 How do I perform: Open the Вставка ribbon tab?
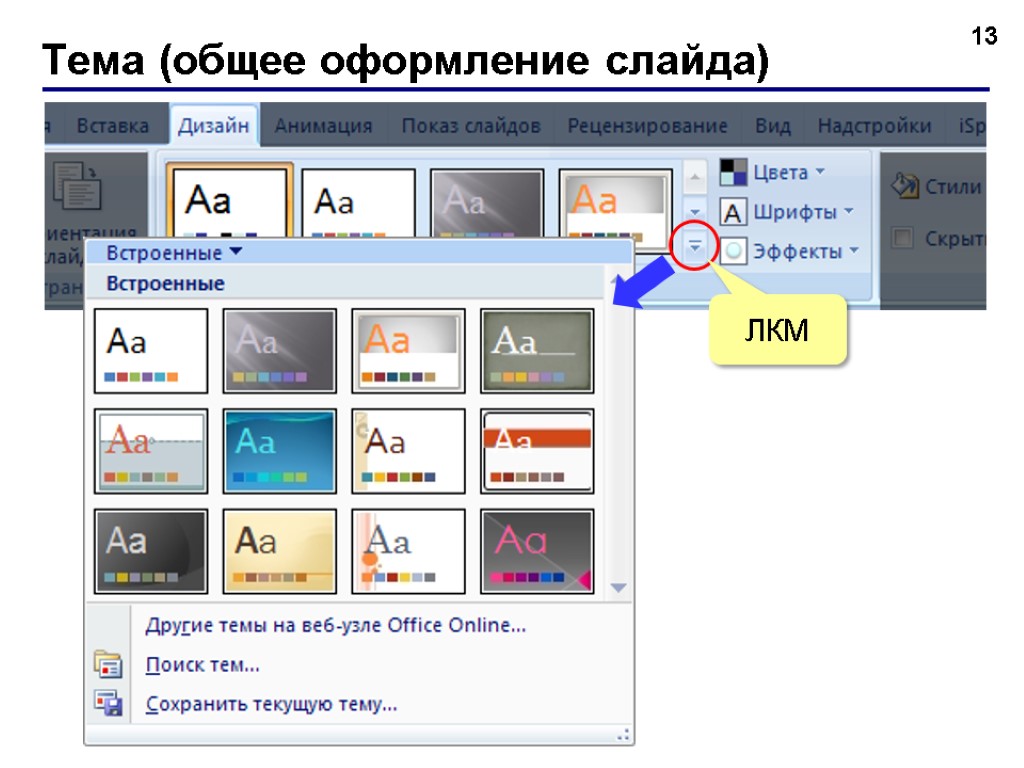tap(112, 125)
